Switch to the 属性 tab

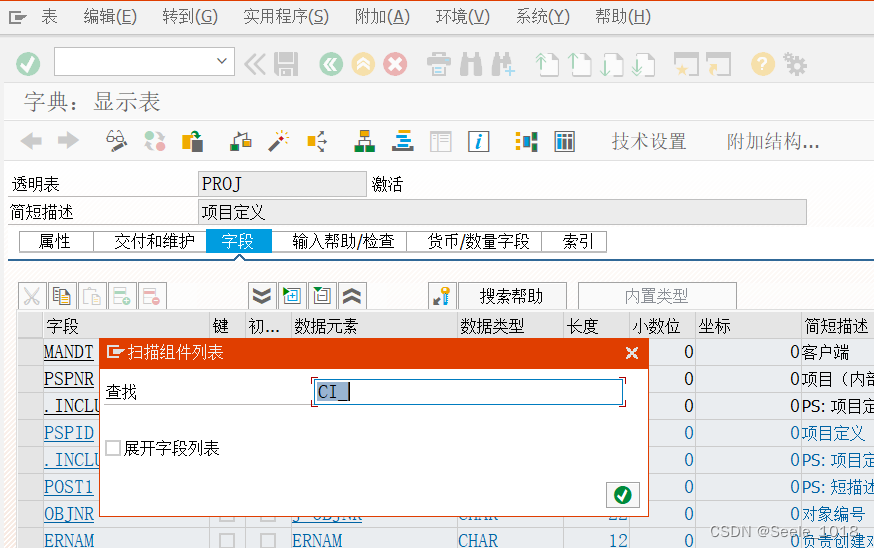pyautogui.click(x=56, y=241)
